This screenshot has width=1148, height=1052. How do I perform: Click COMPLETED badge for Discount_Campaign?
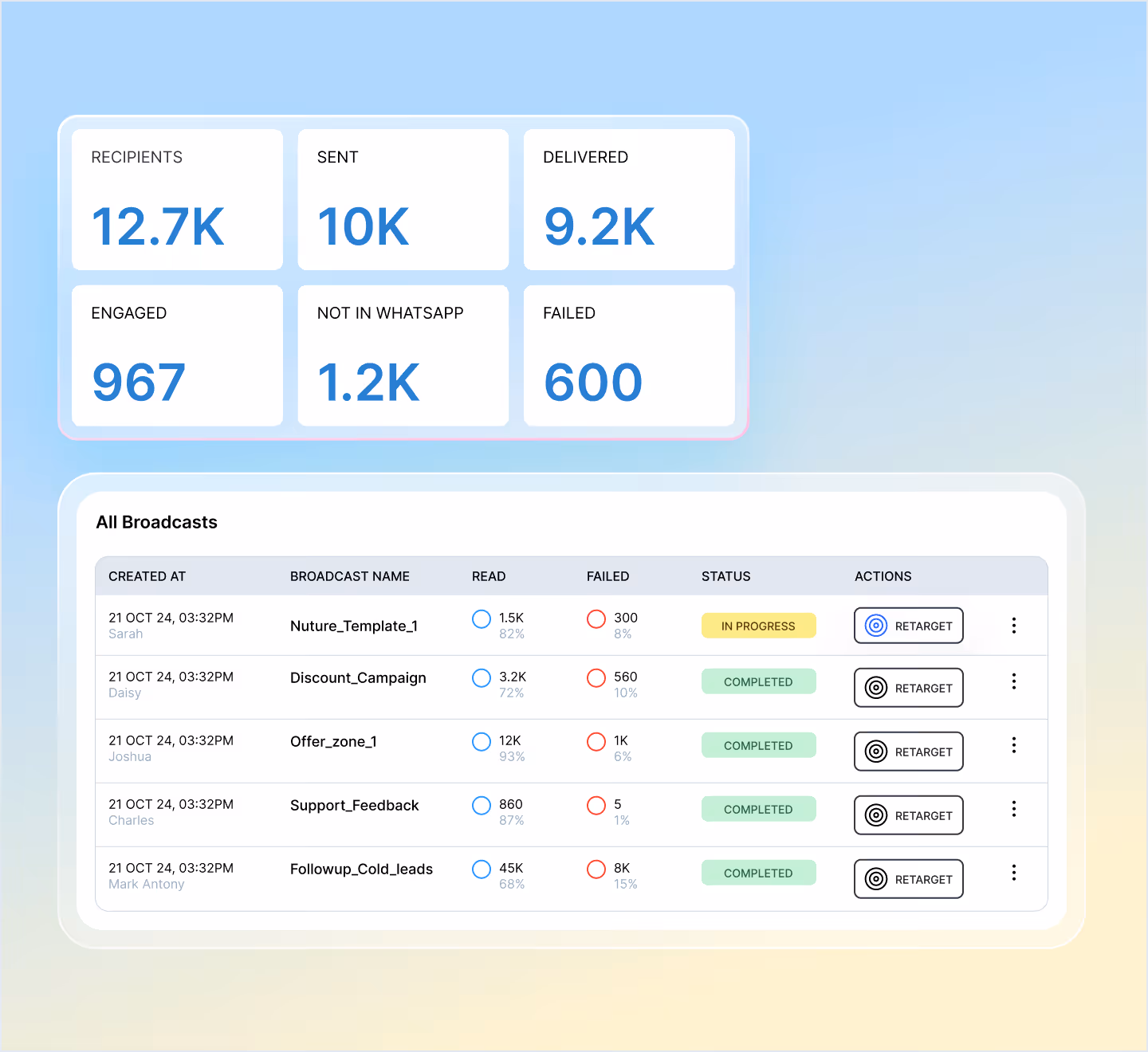click(x=759, y=681)
